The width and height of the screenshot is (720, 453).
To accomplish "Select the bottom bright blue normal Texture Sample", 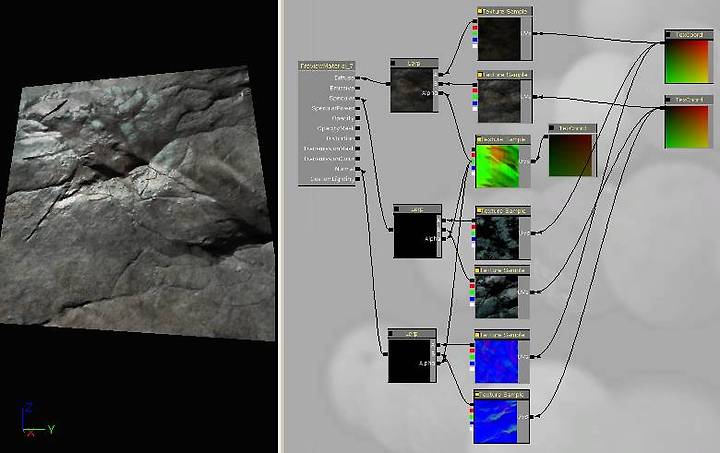I will (x=502, y=417).
